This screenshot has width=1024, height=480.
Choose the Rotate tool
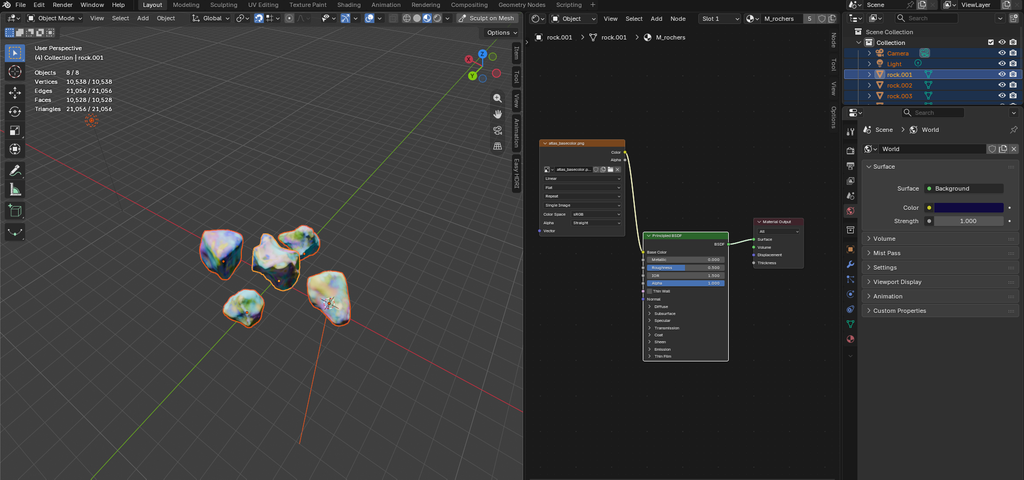15,112
